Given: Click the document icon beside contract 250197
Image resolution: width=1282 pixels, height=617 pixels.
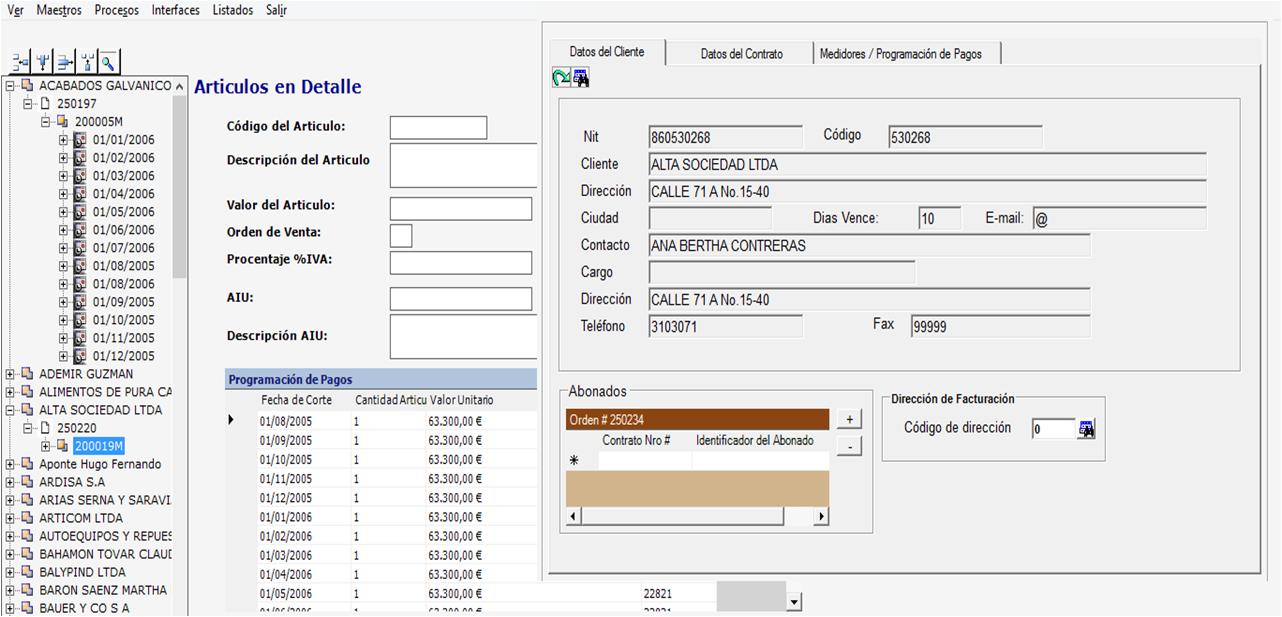Looking at the screenshot, I should coord(45,104).
